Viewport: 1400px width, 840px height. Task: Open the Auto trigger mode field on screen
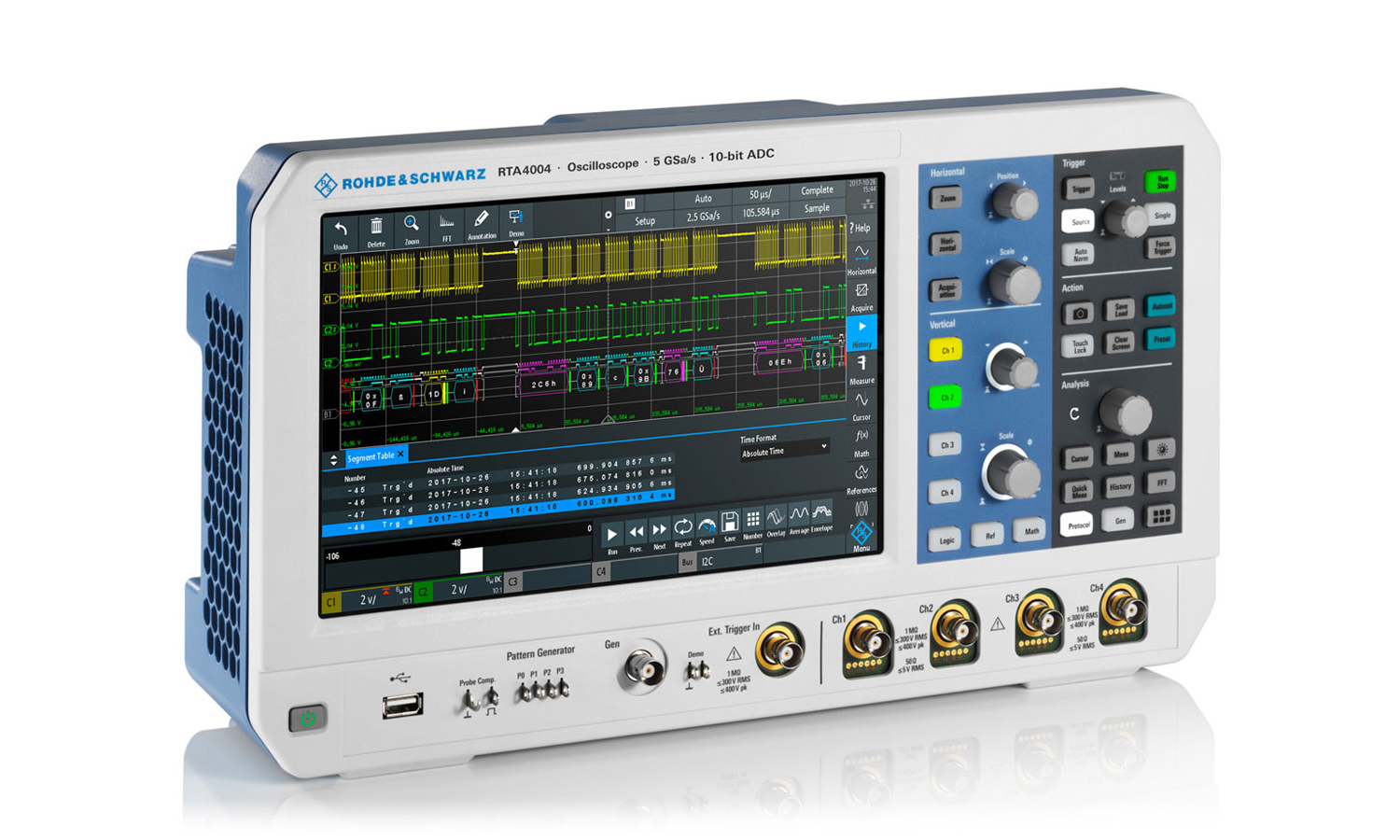click(x=704, y=199)
